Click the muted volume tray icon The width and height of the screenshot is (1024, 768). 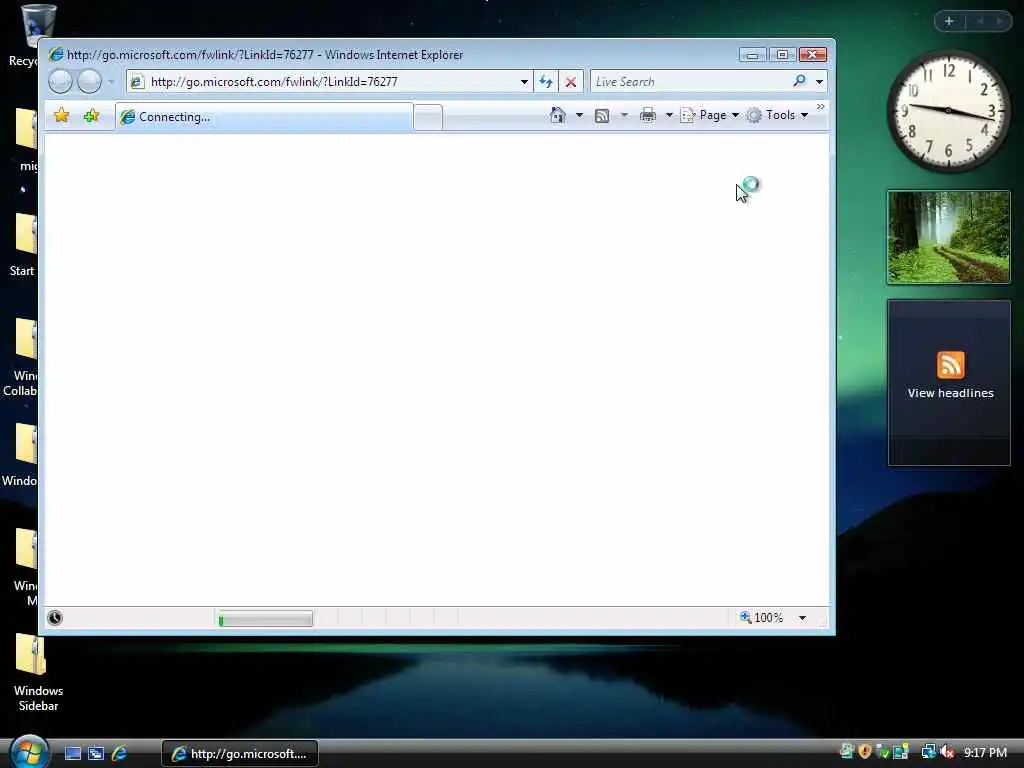[947, 752]
